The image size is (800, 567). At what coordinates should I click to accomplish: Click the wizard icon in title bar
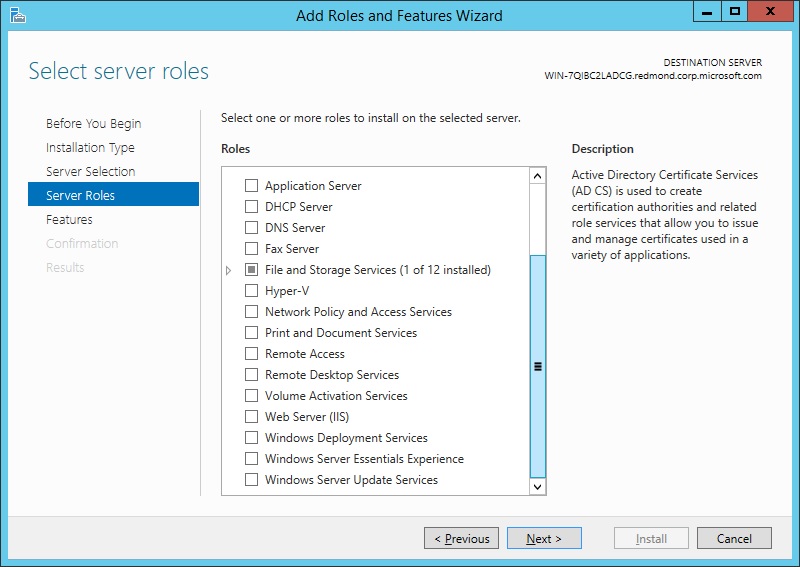click(17, 15)
